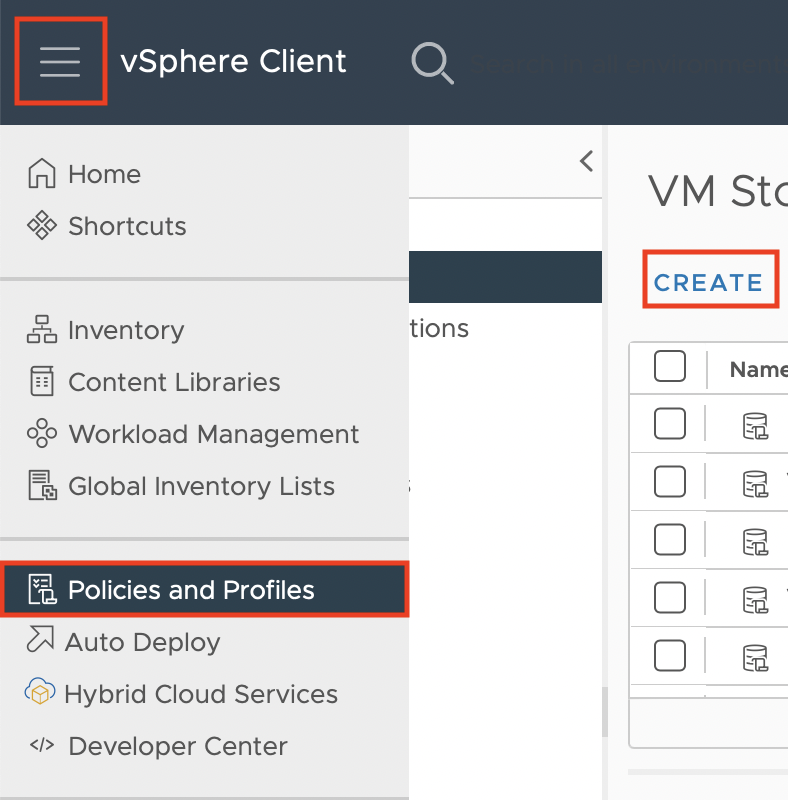Toggle the select-all checkbox in table header

click(x=670, y=367)
